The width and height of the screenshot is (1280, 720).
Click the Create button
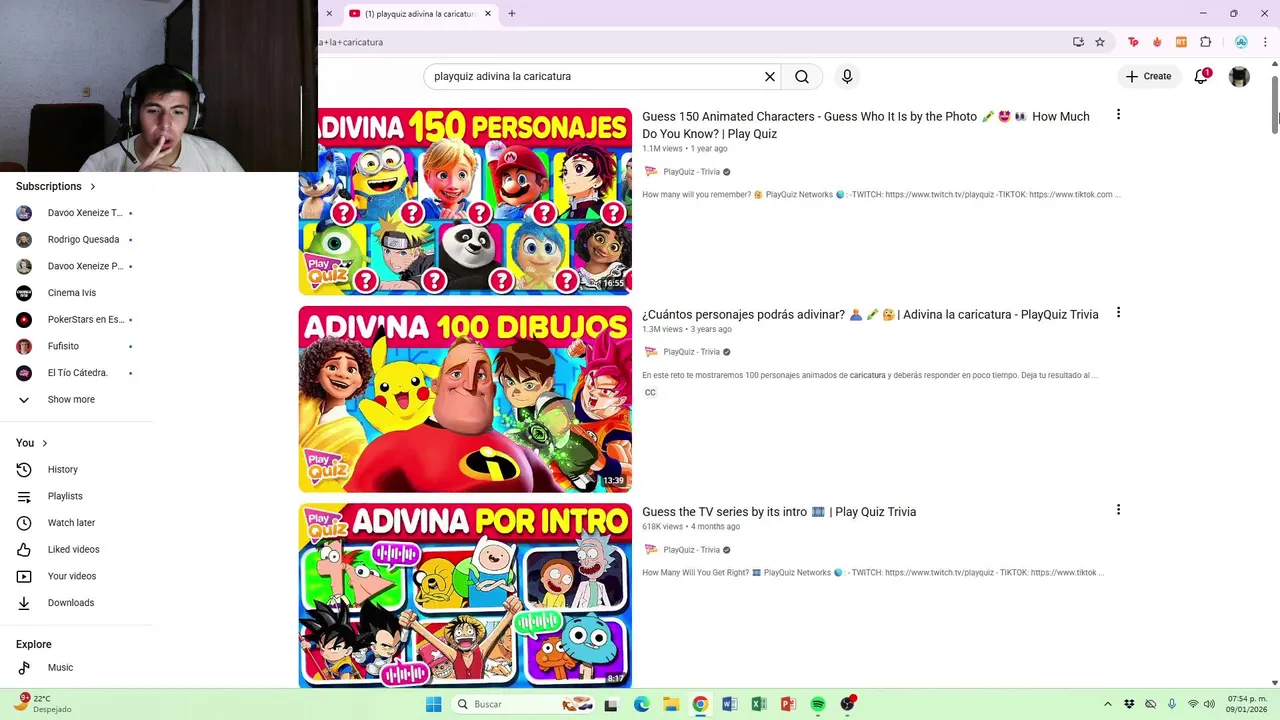[1148, 76]
